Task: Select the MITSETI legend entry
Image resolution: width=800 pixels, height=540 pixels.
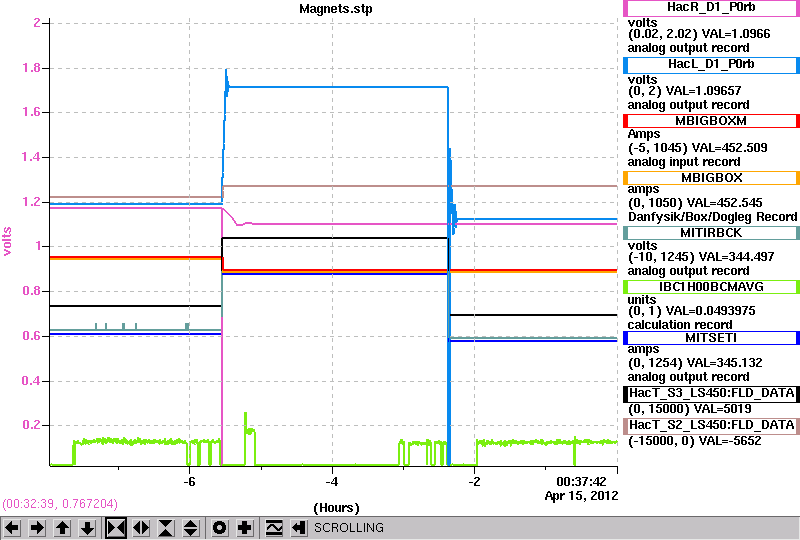Action: pos(711,338)
